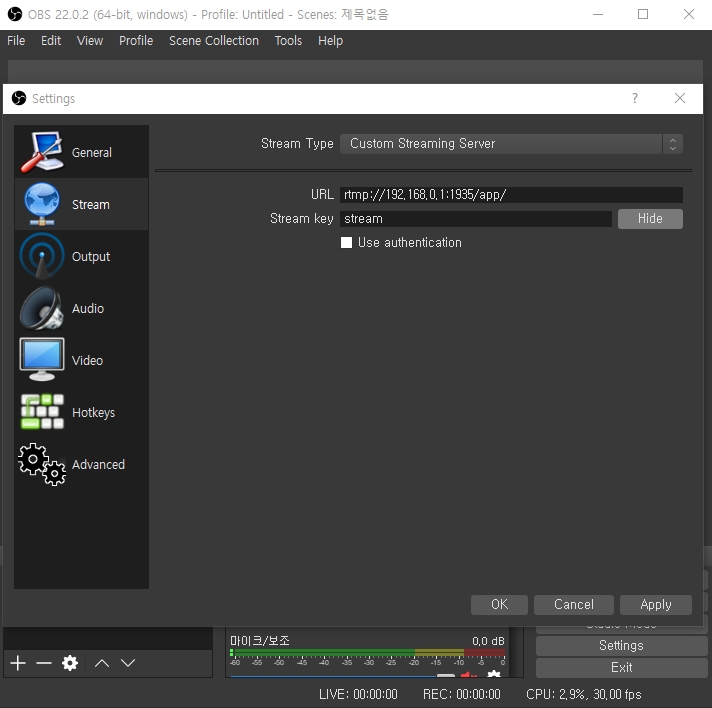The height and width of the screenshot is (708, 712).
Task: Click the plus icon to add scene
Action: [x=18, y=663]
